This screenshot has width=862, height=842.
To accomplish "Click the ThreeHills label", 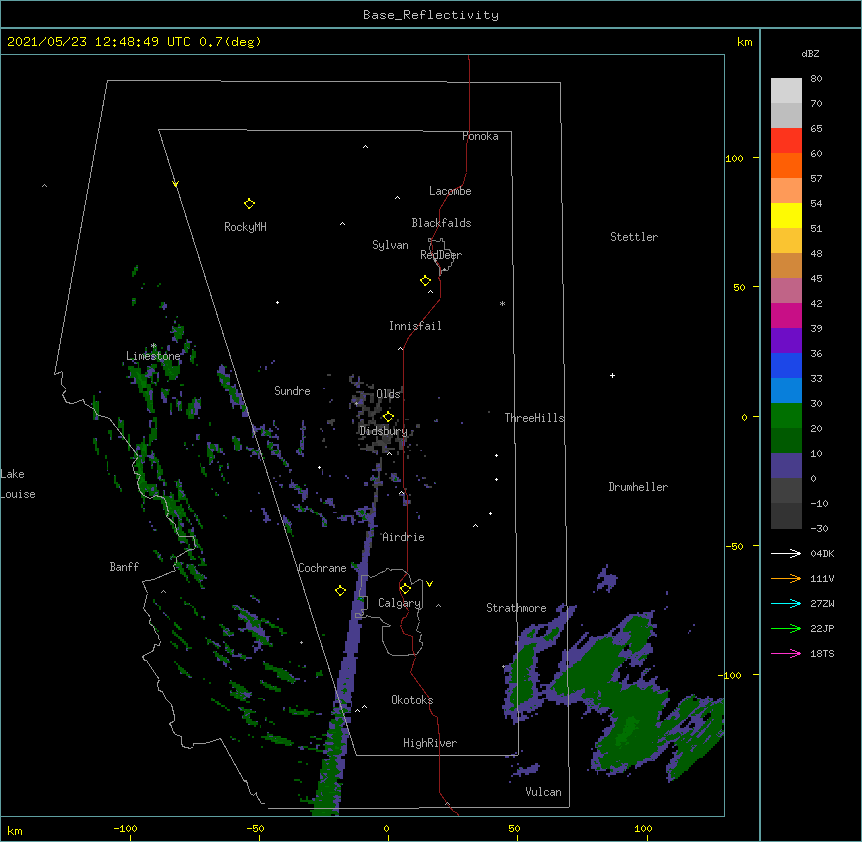I will 534,418.
